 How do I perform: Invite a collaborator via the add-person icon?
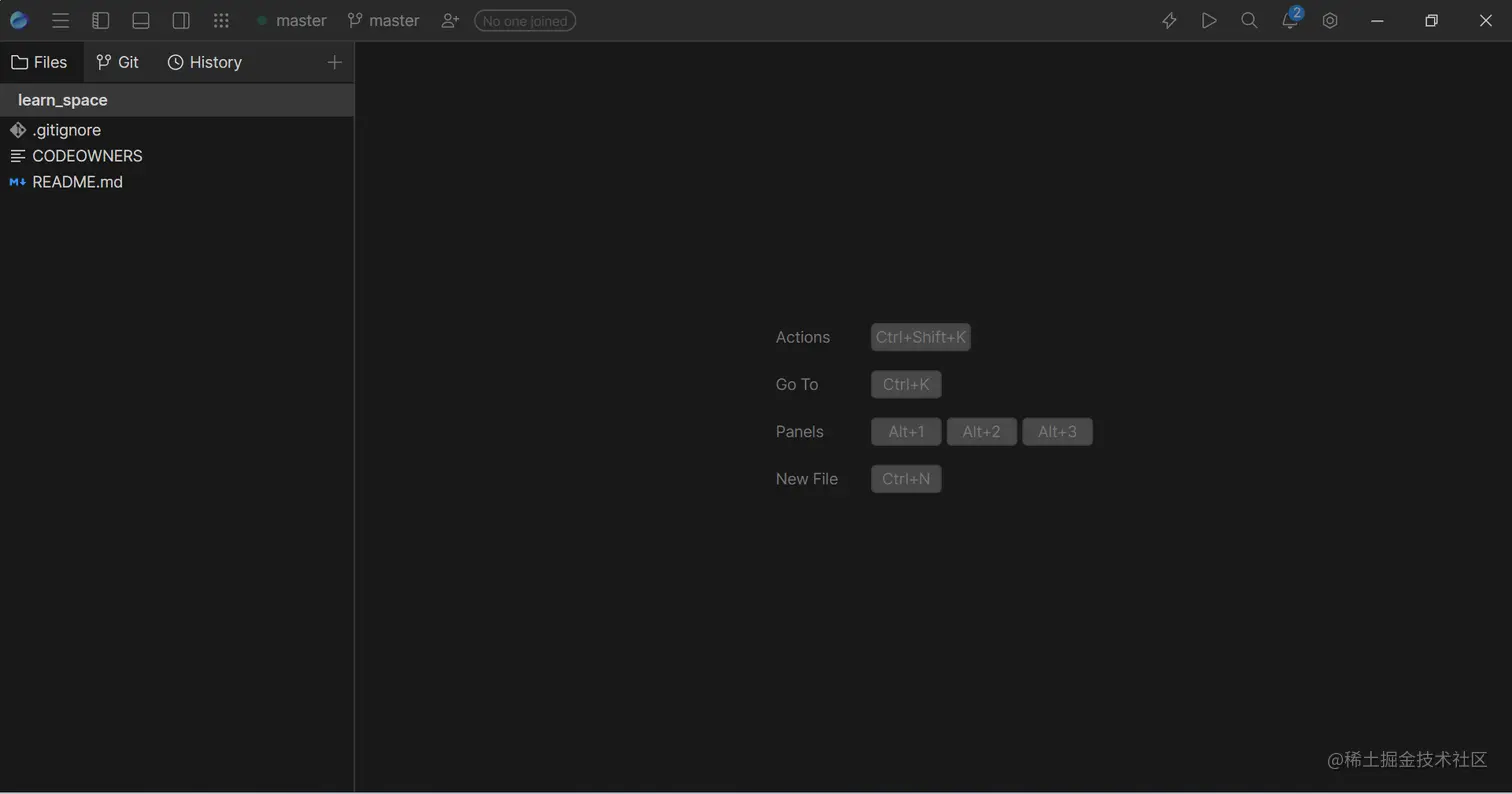[x=449, y=20]
